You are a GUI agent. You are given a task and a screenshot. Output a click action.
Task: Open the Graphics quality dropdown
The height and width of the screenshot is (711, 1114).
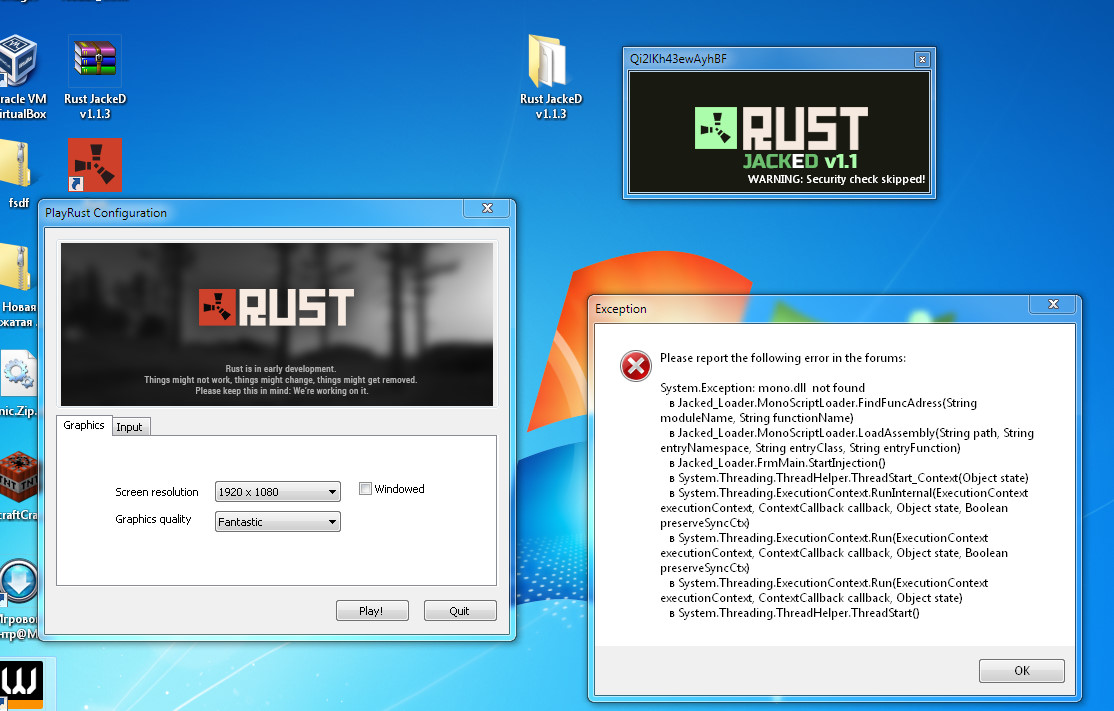point(278,521)
